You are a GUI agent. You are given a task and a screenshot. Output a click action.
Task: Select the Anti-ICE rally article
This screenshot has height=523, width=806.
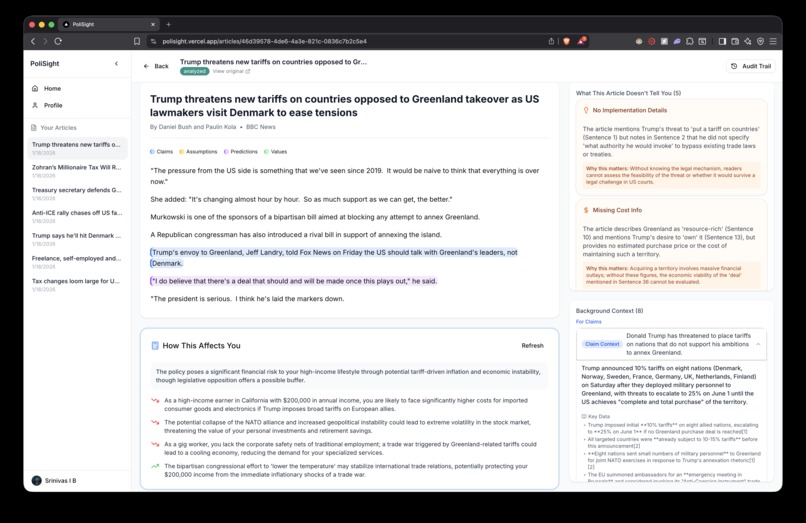click(77, 216)
